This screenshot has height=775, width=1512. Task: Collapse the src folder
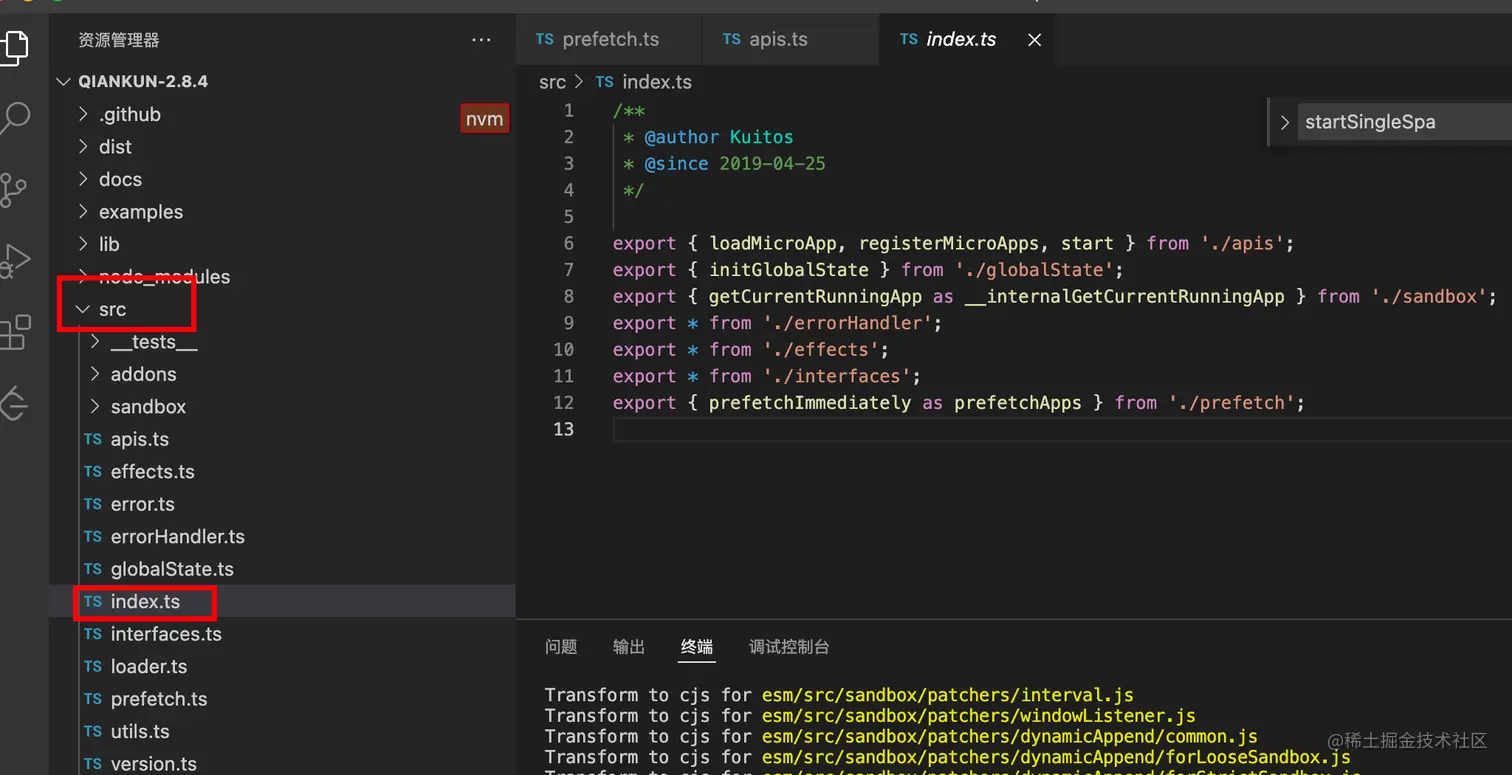(84, 310)
